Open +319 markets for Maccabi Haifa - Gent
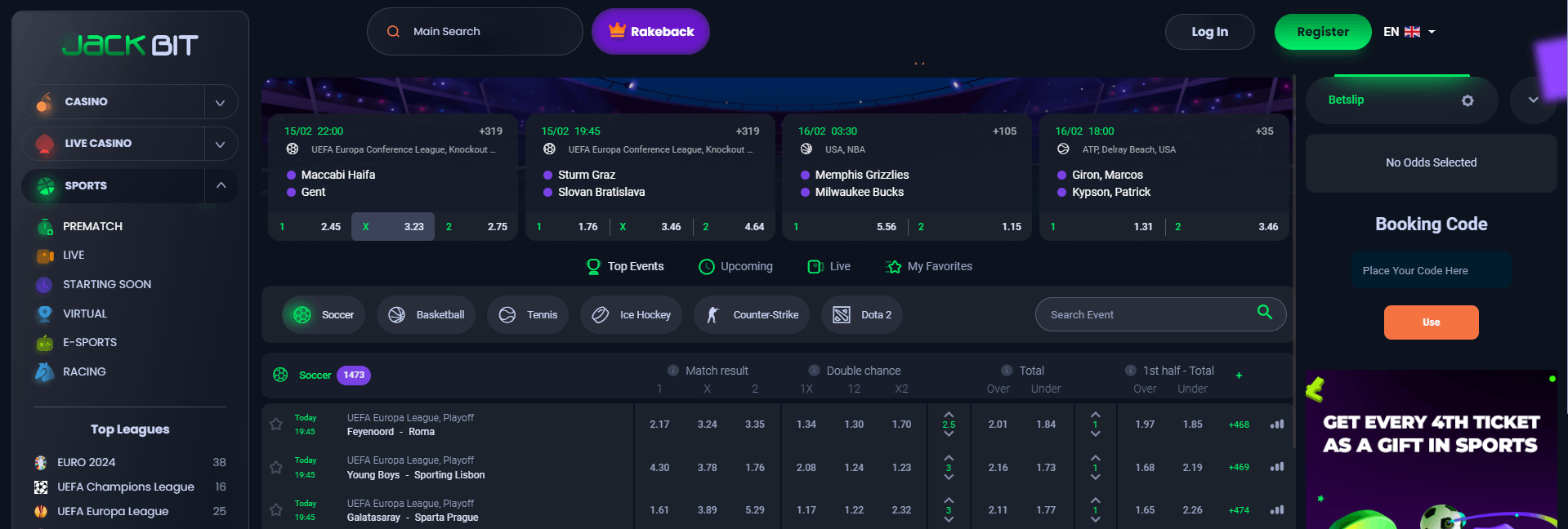Screen dimensions: 1568x529 tap(490, 131)
